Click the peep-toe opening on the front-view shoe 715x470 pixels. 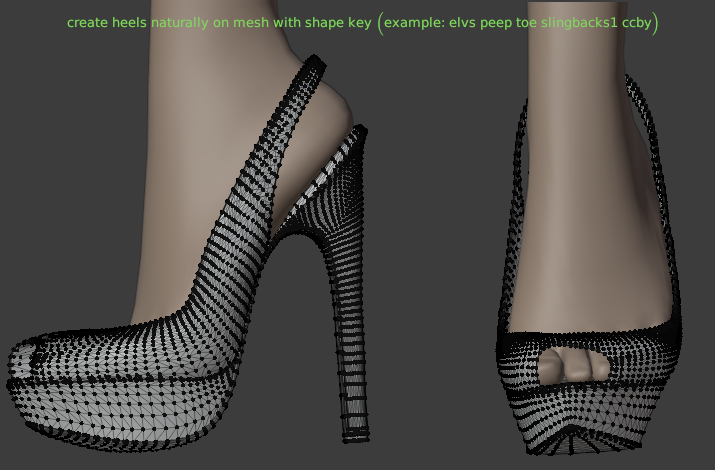[x=575, y=366]
